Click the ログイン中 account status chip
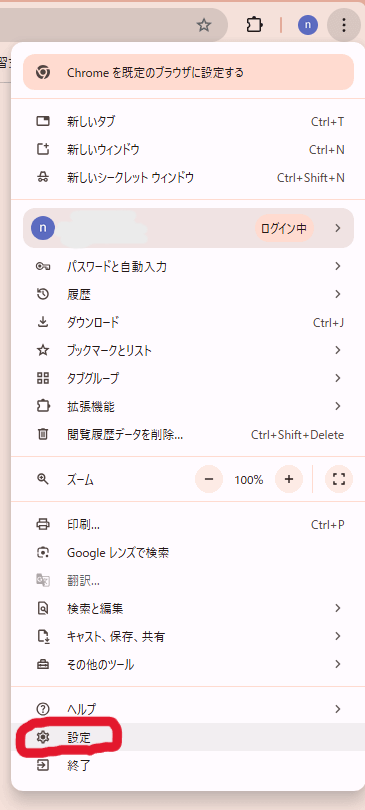This screenshot has height=810, width=365. coord(284,228)
